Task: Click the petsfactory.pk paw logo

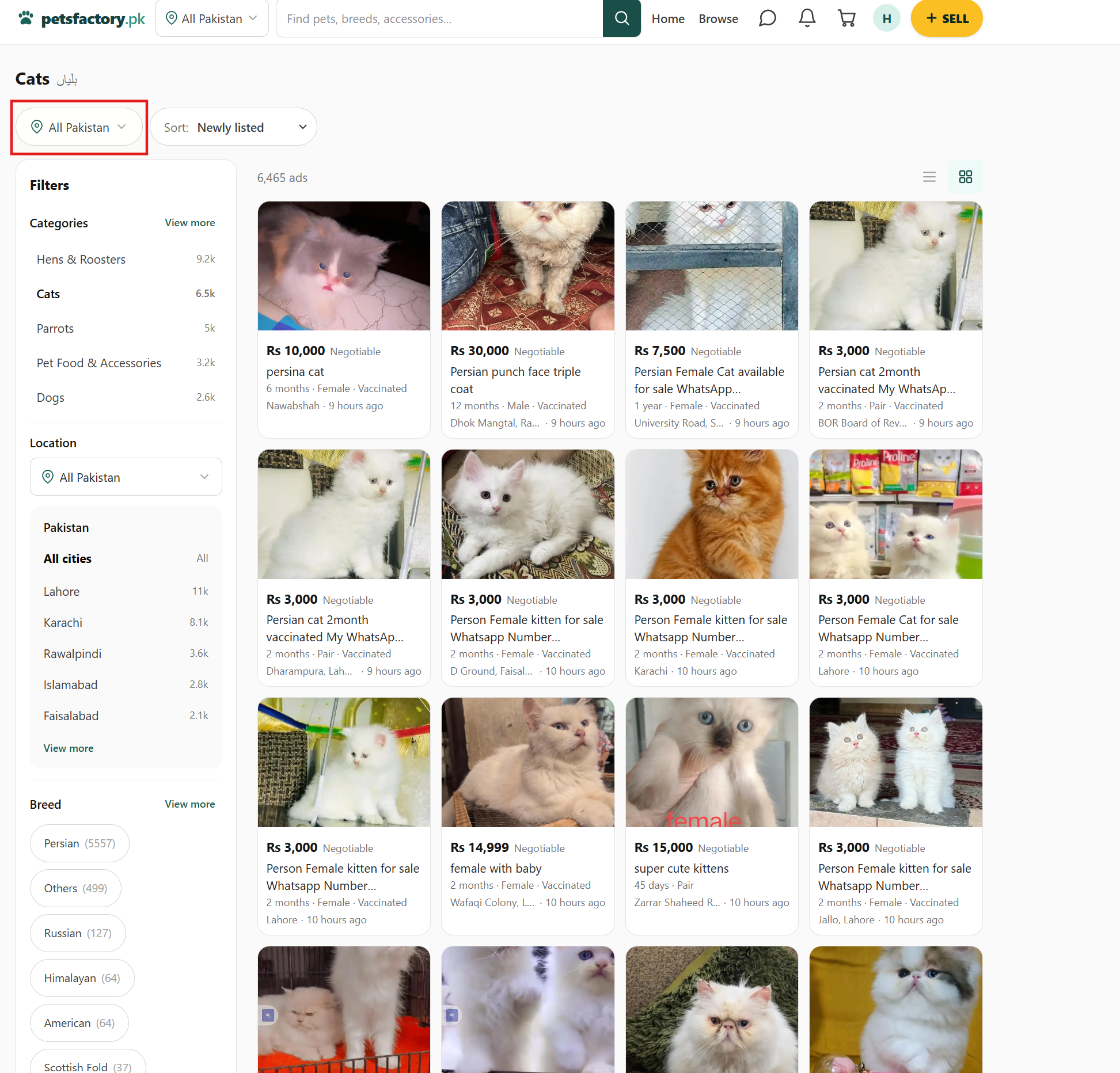Action: coord(81,18)
